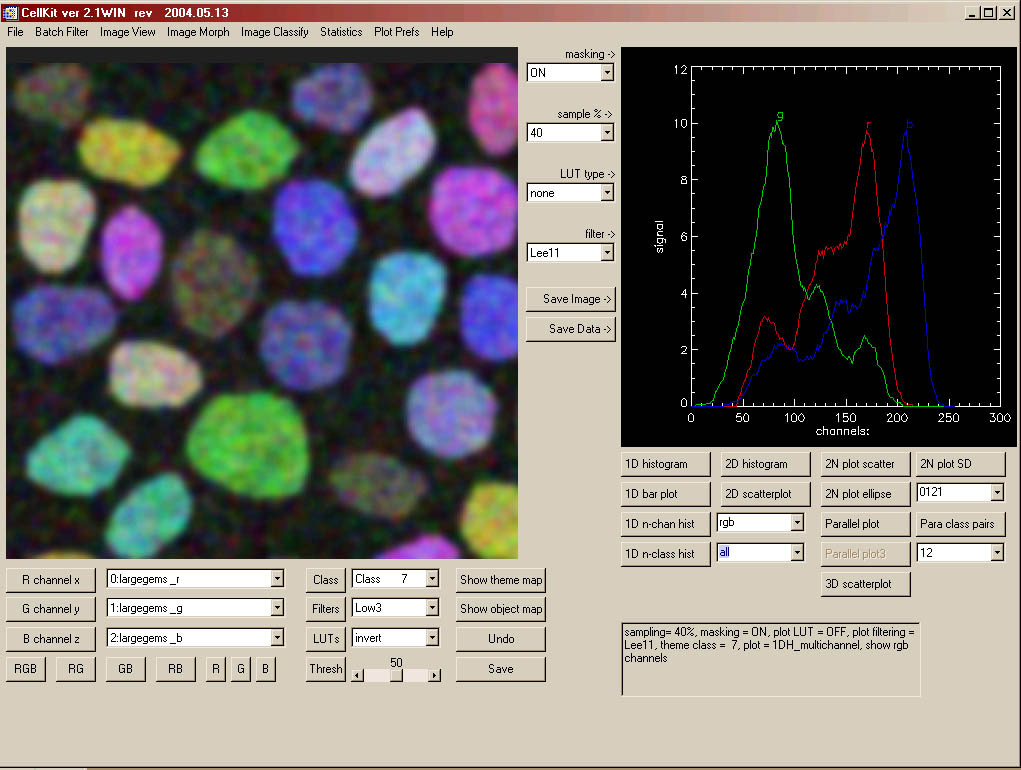Expand the sample % dropdown

coord(607,133)
